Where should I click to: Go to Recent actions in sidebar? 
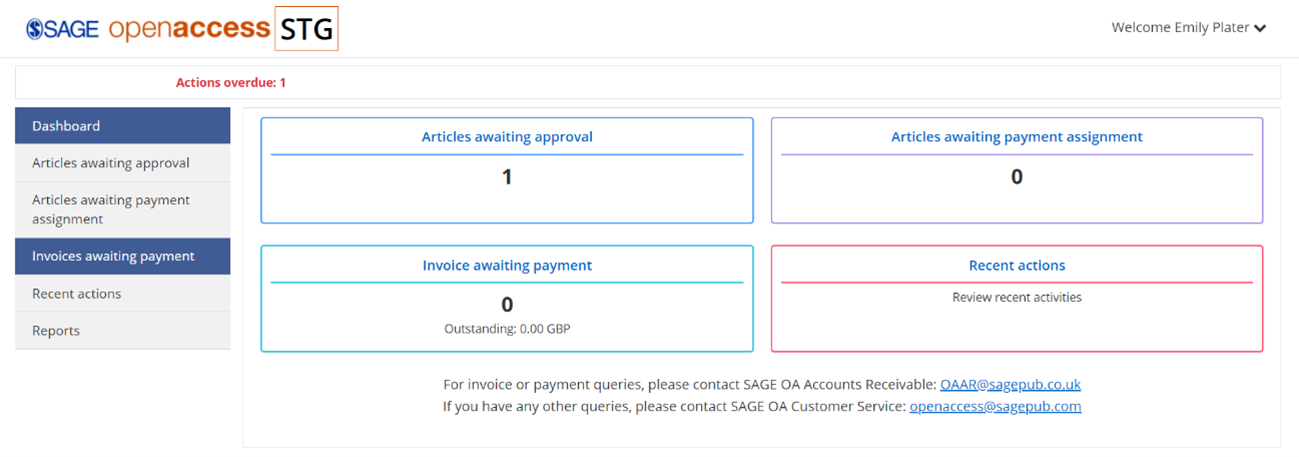(123, 294)
